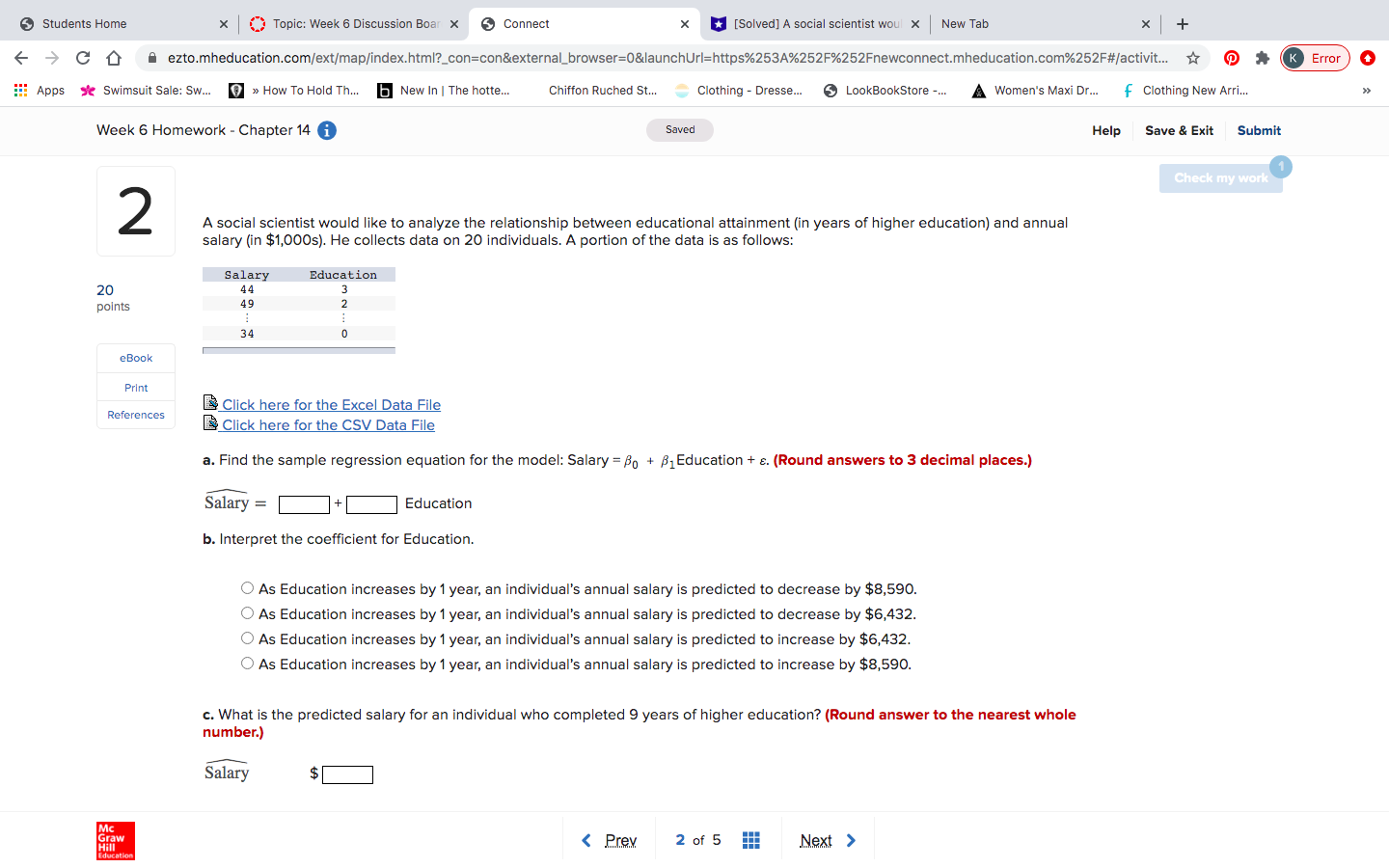This screenshot has width=1389, height=868.
Task: Click Save & Exit
Action: [x=1179, y=130]
